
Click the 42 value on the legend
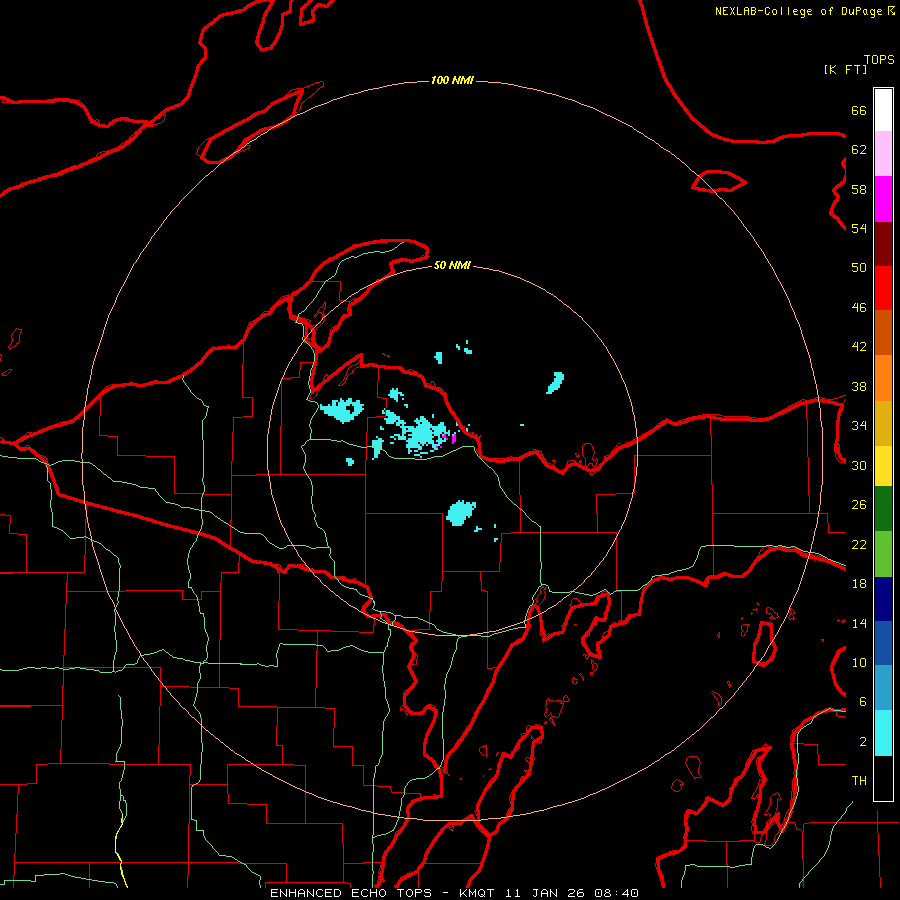click(x=859, y=347)
